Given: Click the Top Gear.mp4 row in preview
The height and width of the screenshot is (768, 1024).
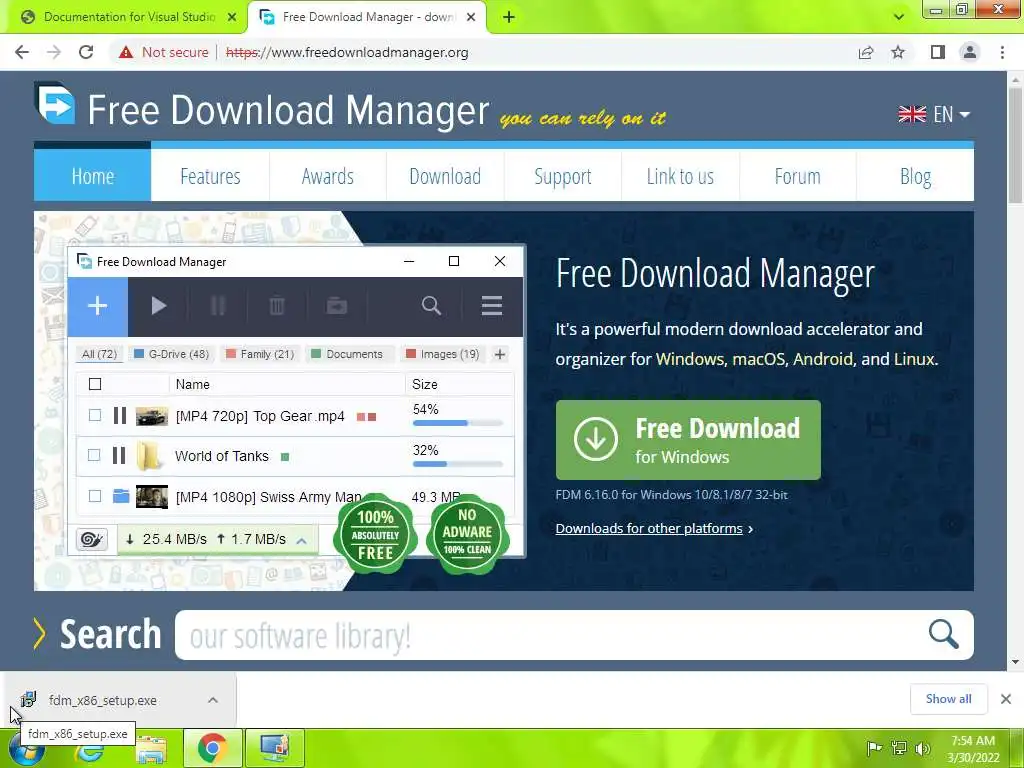Looking at the screenshot, I should tap(295, 416).
